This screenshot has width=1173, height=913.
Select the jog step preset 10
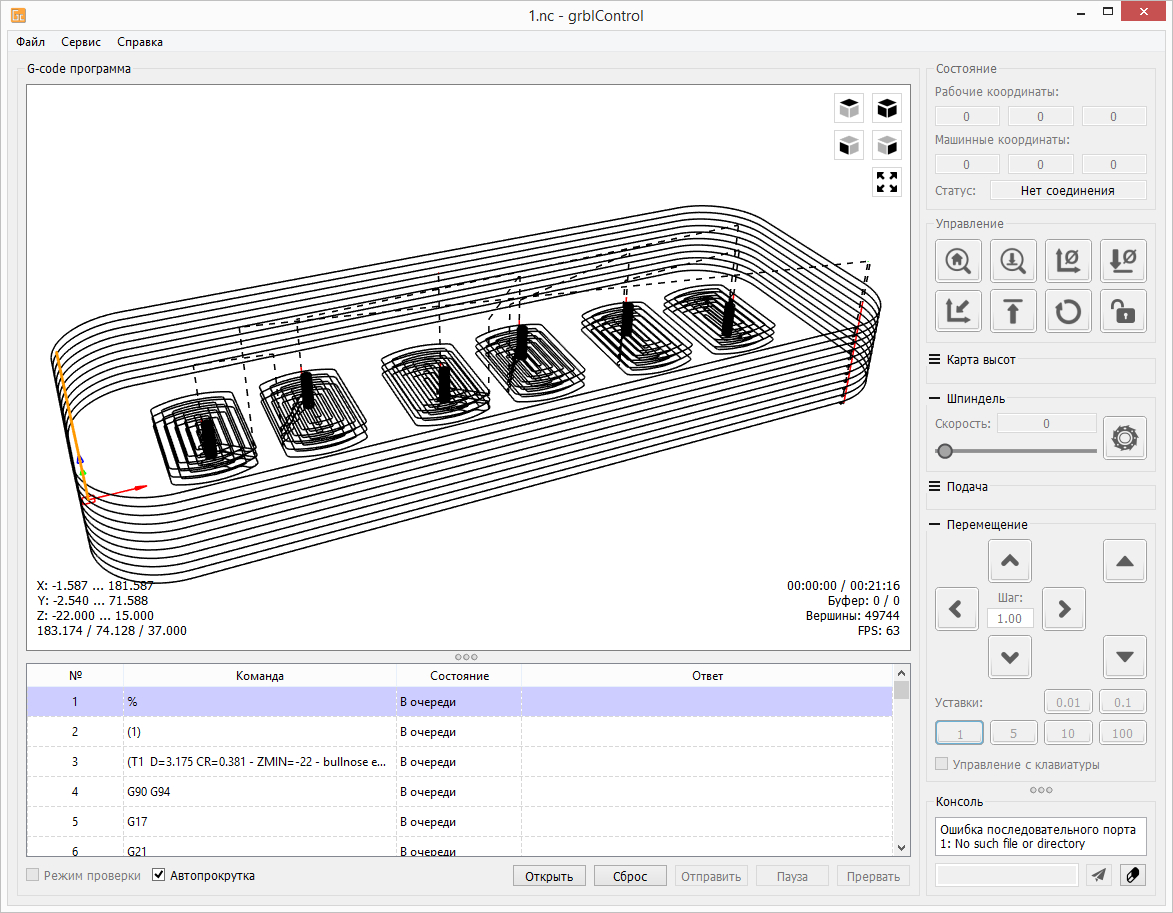(1068, 733)
